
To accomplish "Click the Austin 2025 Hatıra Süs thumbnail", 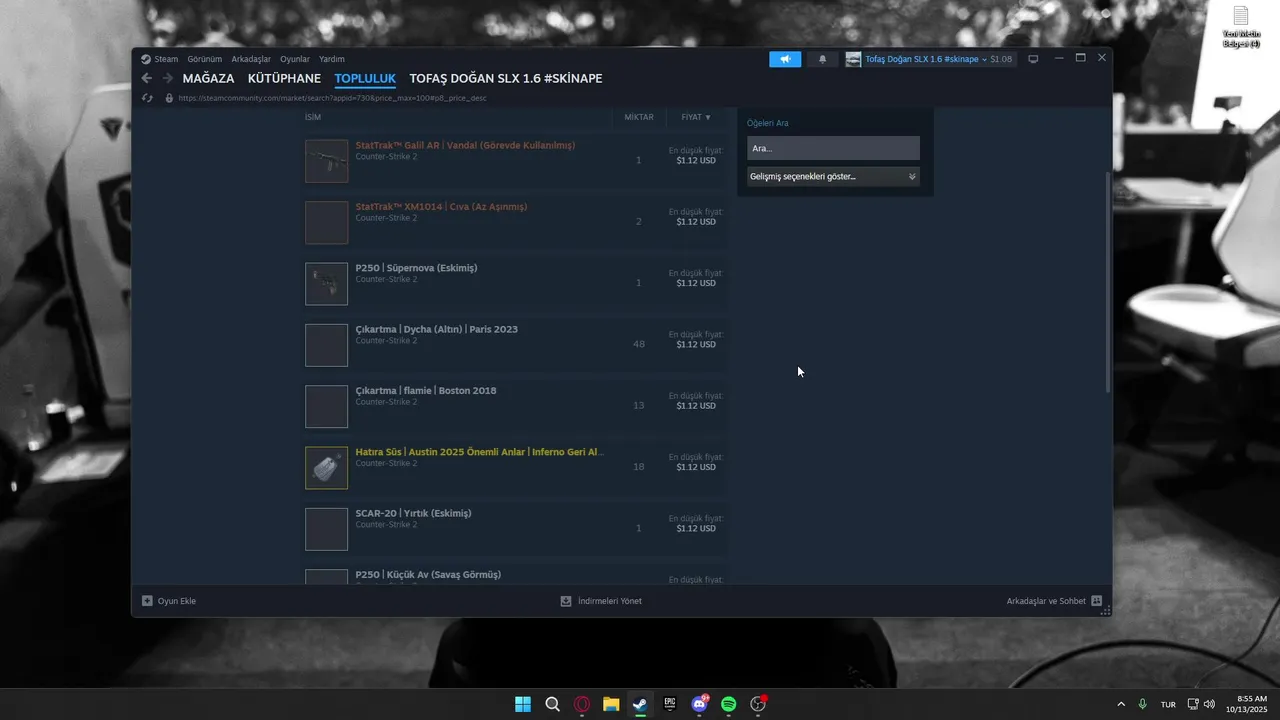I will click(326, 468).
